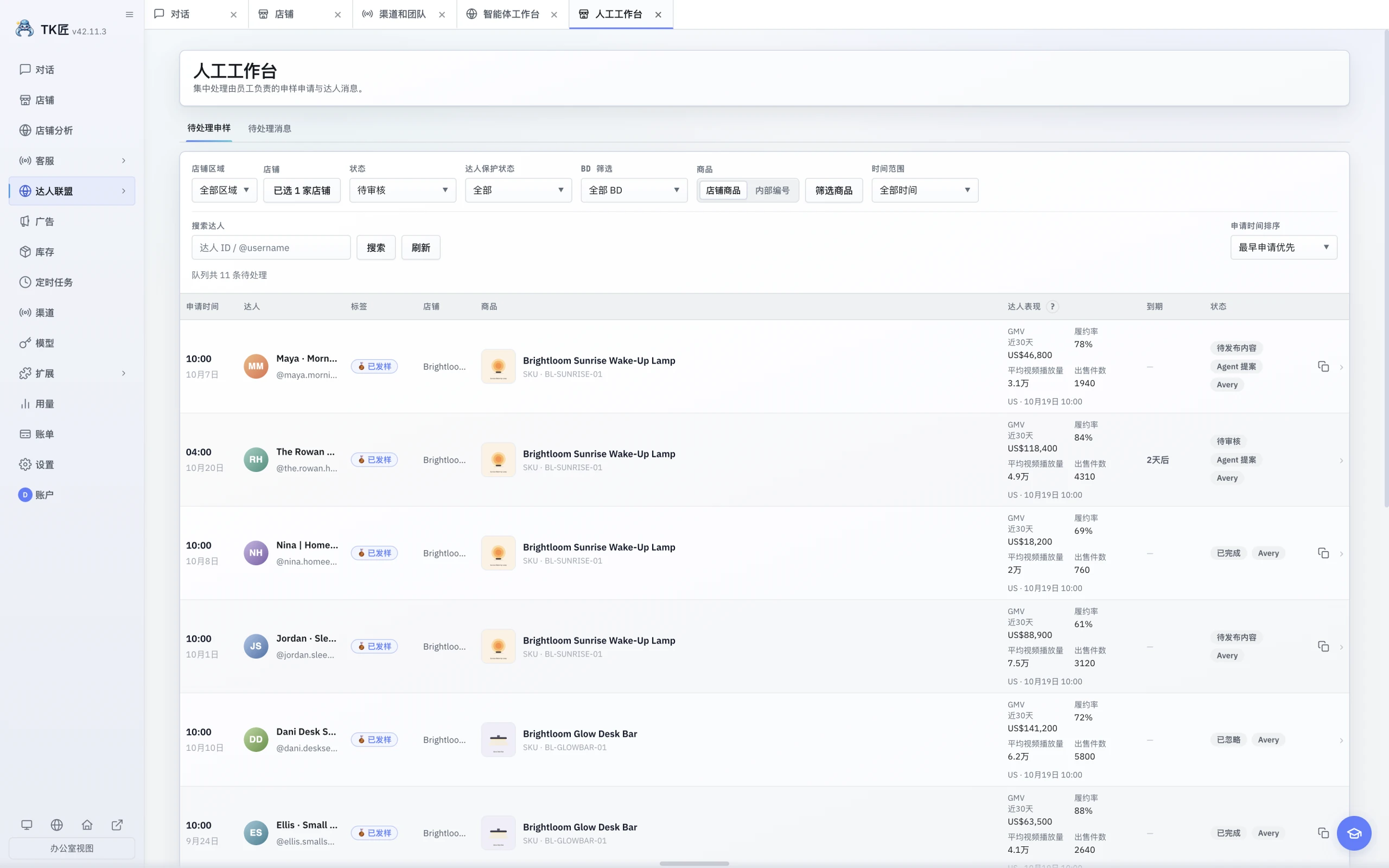The image size is (1389, 868).
Task: Focus the 达人 ID / @username search field
Action: [271, 247]
